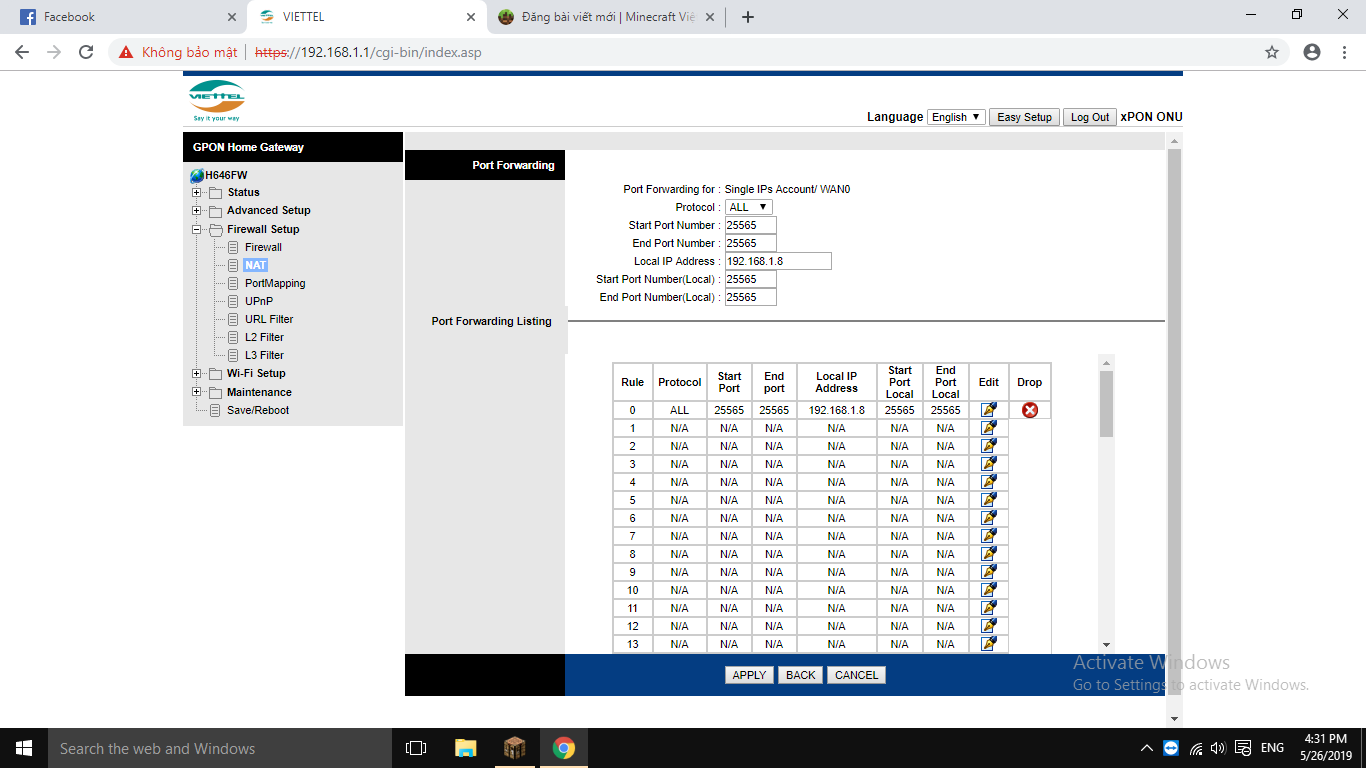Edit port forwarding rule 4
Screen dimensions: 1366x768
click(989, 482)
